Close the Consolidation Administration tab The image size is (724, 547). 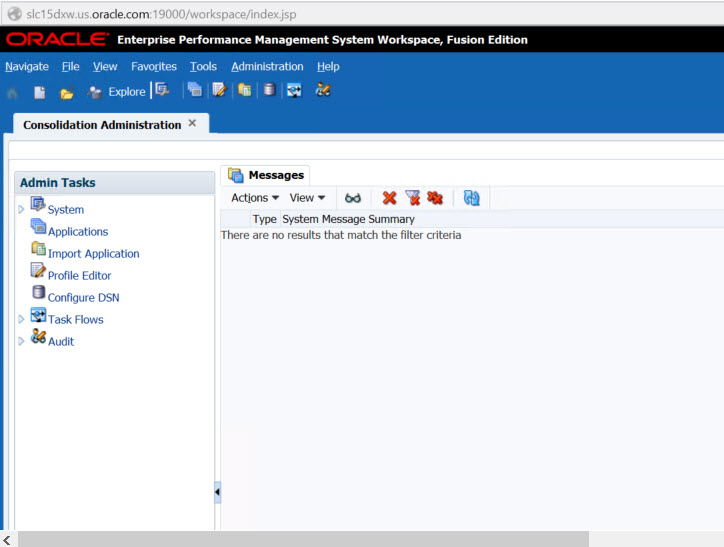coord(193,123)
